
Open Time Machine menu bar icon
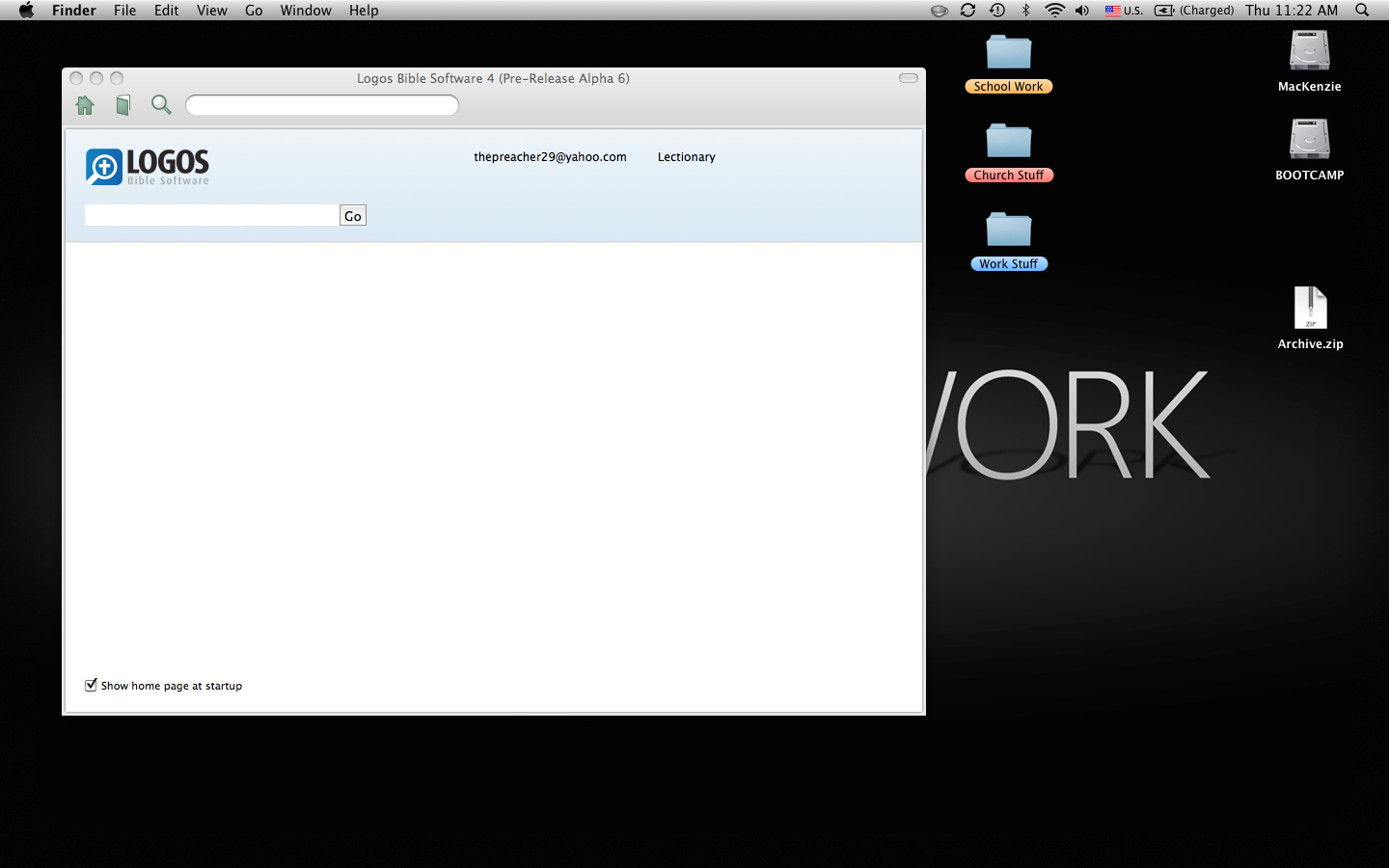click(x=997, y=10)
